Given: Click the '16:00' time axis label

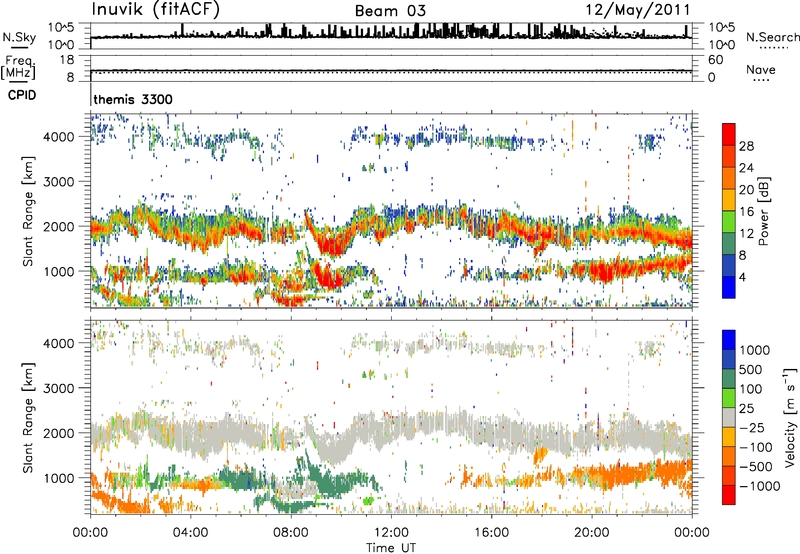Looking at the screenshot, I should pos(491,533).
